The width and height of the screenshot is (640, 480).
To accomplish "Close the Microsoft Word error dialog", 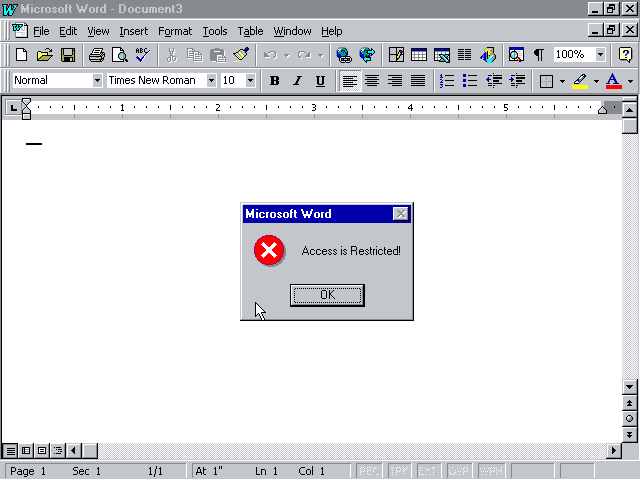I will 400,213.
